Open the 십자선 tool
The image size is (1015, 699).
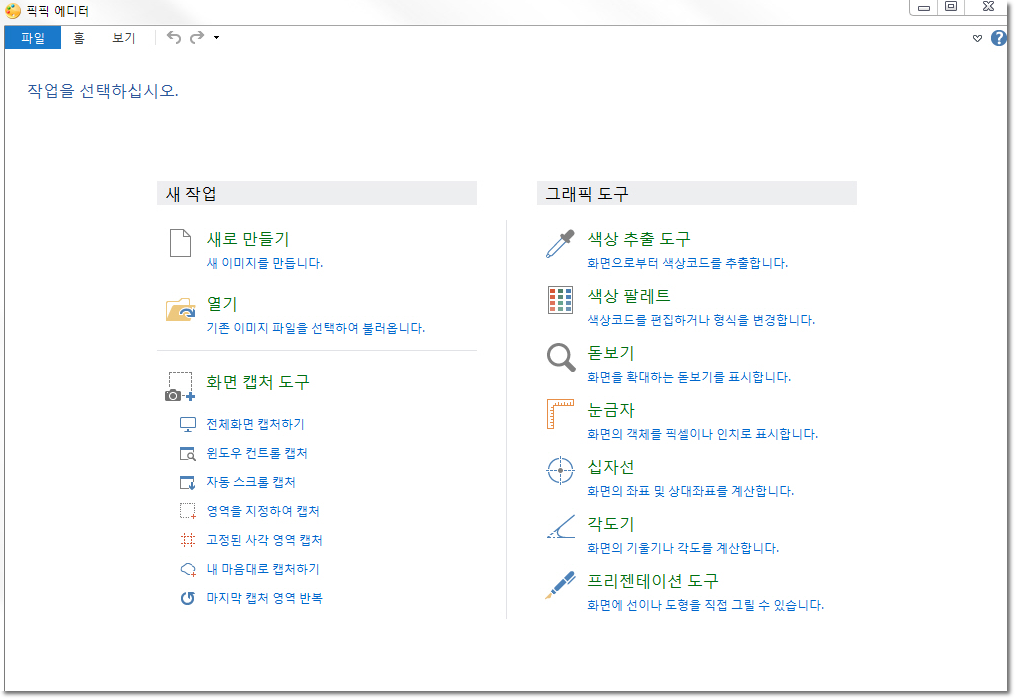[610, 467]
